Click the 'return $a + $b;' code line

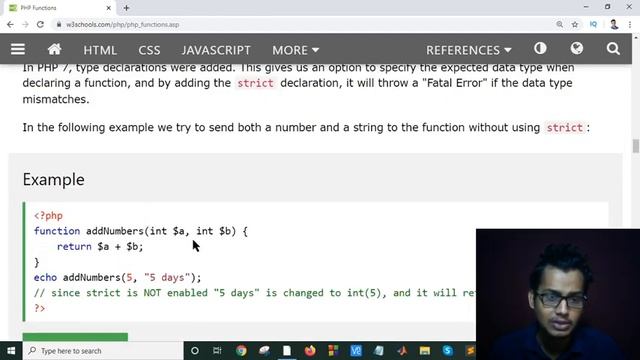click(x=100, y=247)
